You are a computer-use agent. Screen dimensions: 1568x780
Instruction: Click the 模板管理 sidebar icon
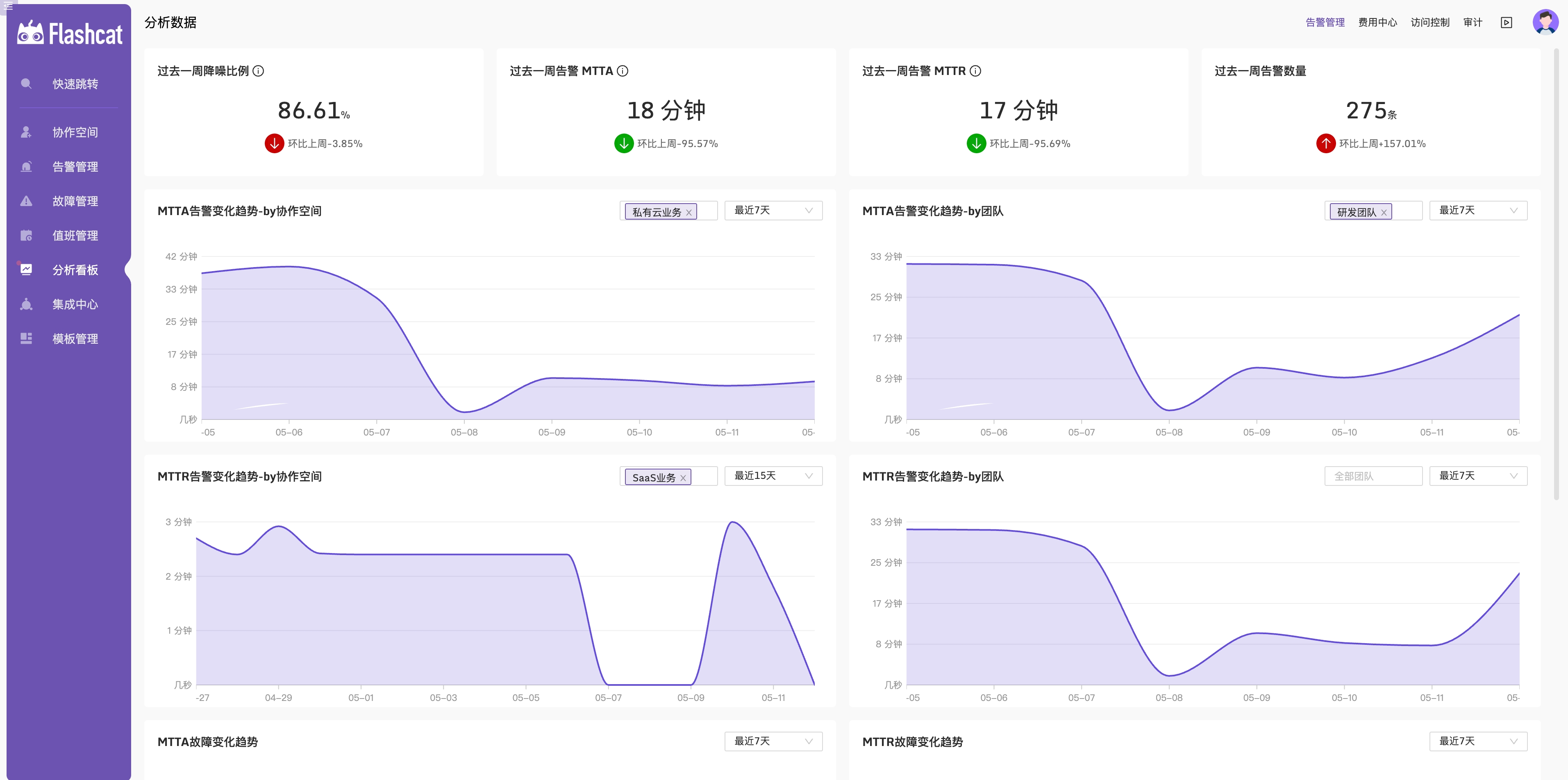click(x=26, y=338)
